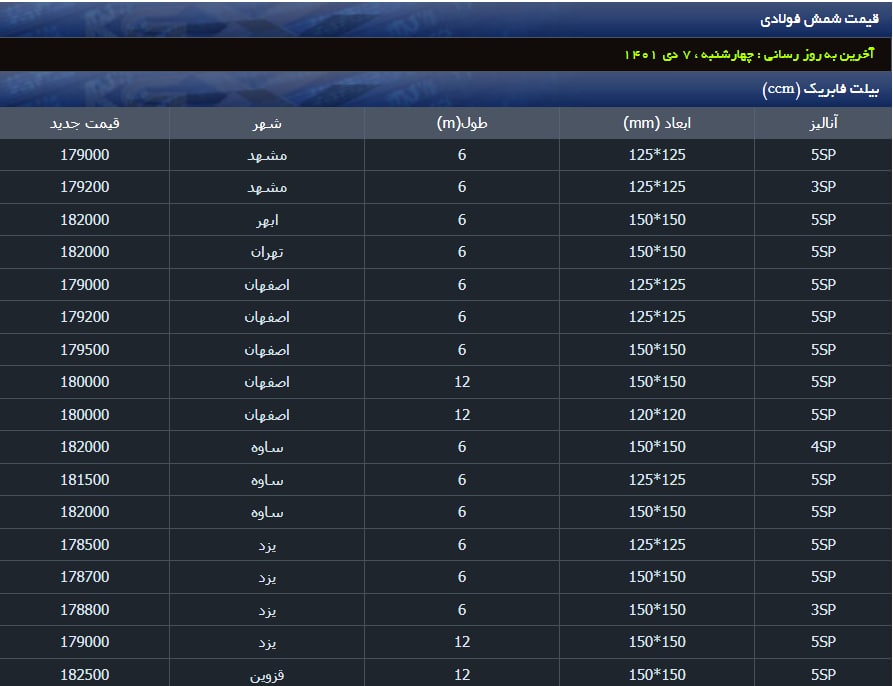Click ساوه in the 181500 row
The width and height of the screenshot is (893, 686).
267,480
